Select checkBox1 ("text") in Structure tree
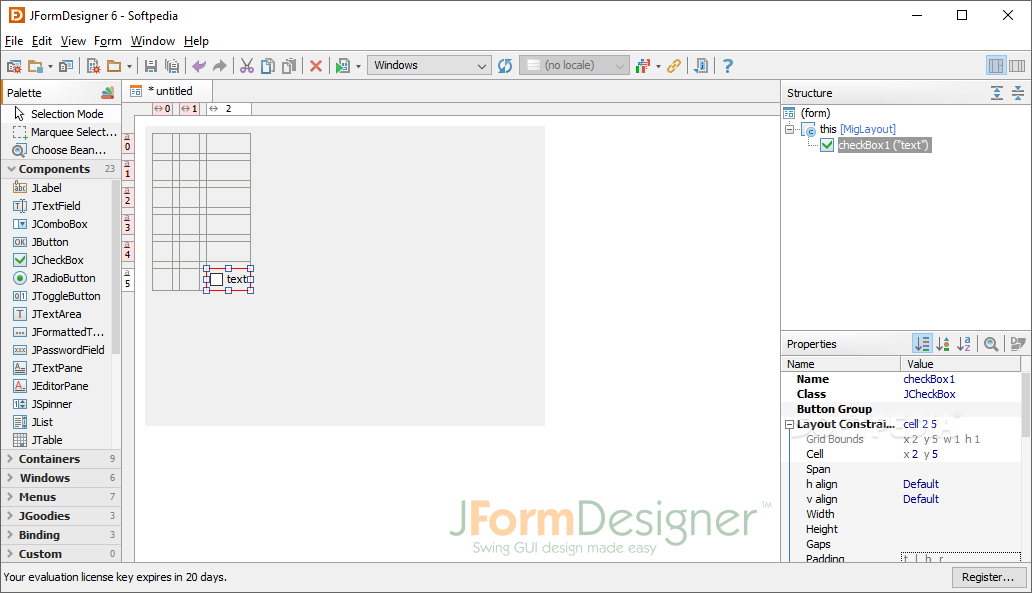Image resolution: width=1032 pixels, height=593 pixels. 883,145
